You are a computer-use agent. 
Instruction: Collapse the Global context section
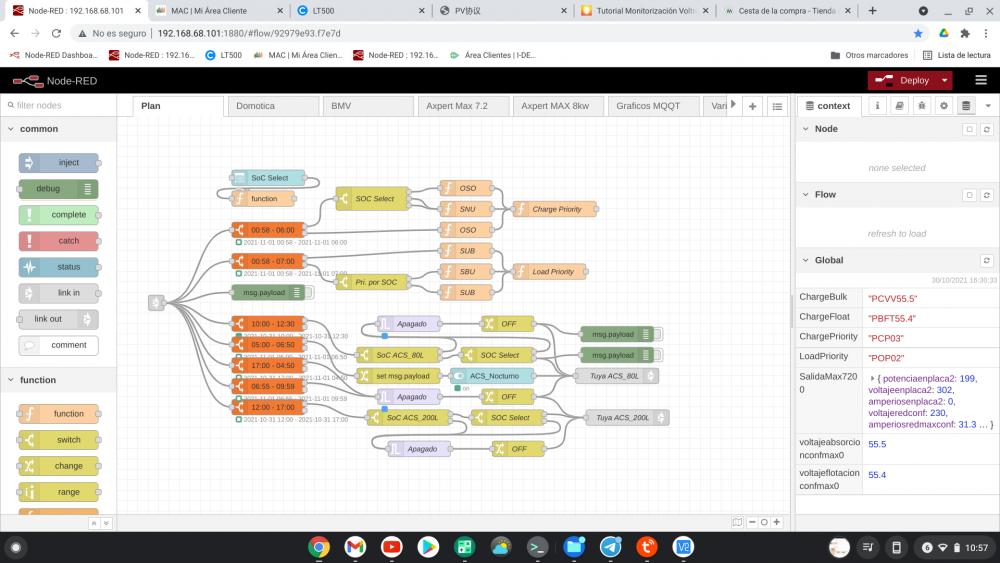[806, 260]
